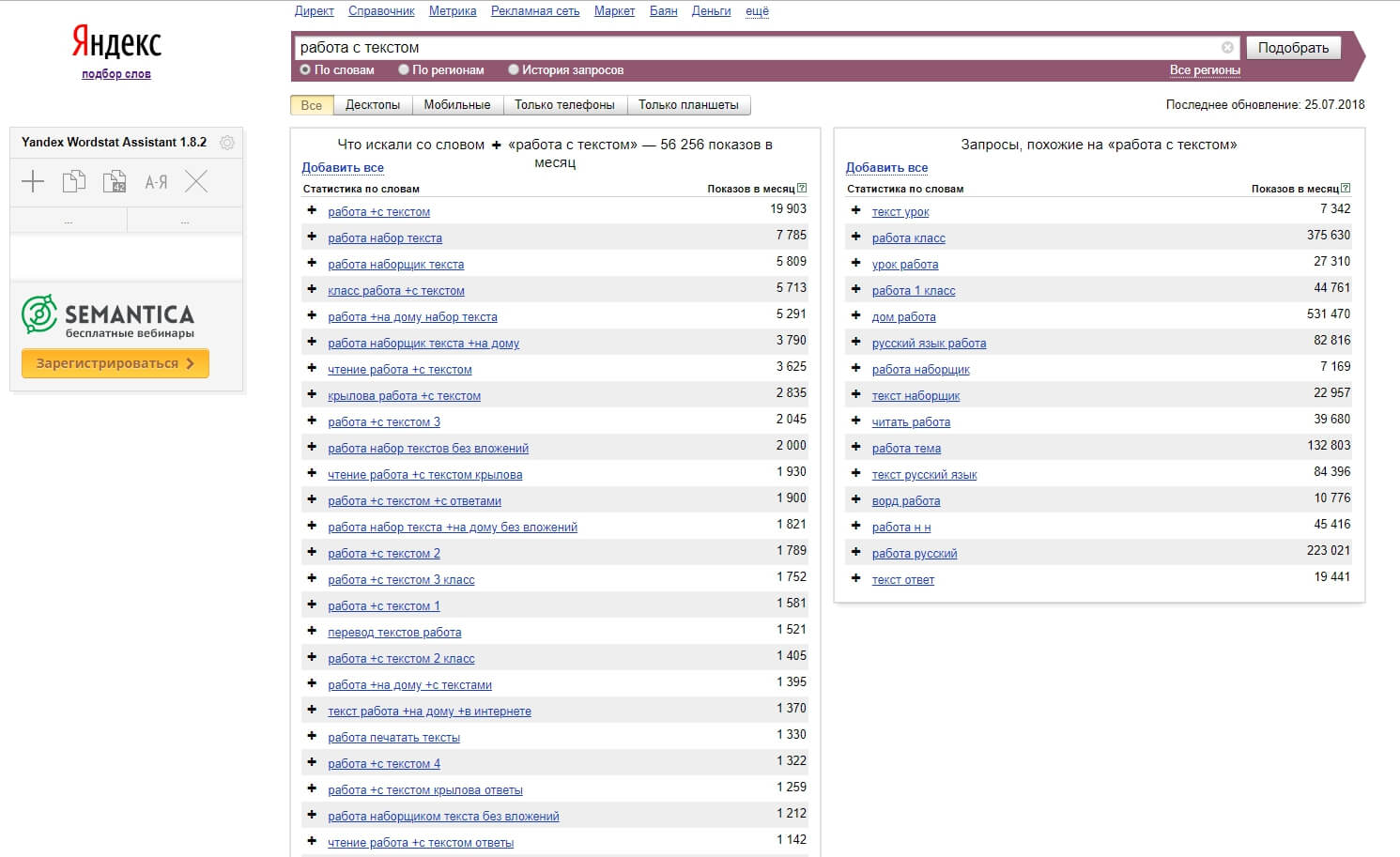Expand the 'ещё' services menu
This screenshot has height=857, width=1400.
757,11
